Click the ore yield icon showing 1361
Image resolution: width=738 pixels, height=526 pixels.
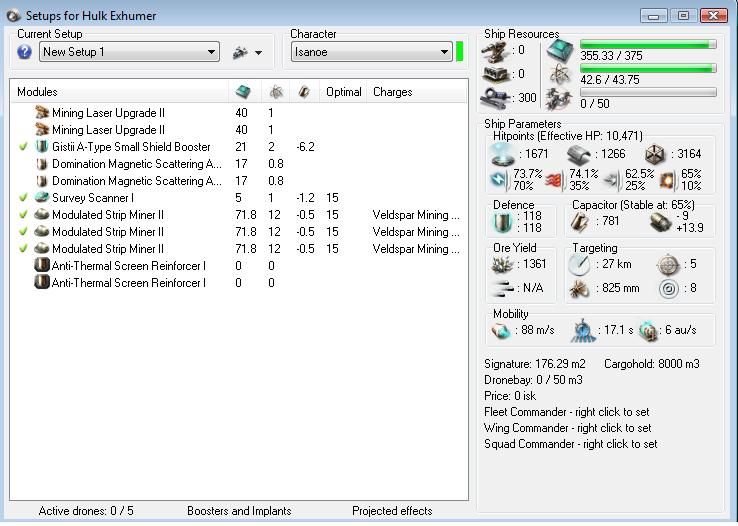pos(502,265)
